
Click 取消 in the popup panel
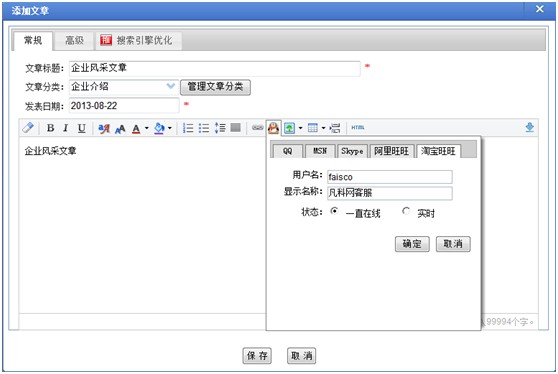pos(453,244)
